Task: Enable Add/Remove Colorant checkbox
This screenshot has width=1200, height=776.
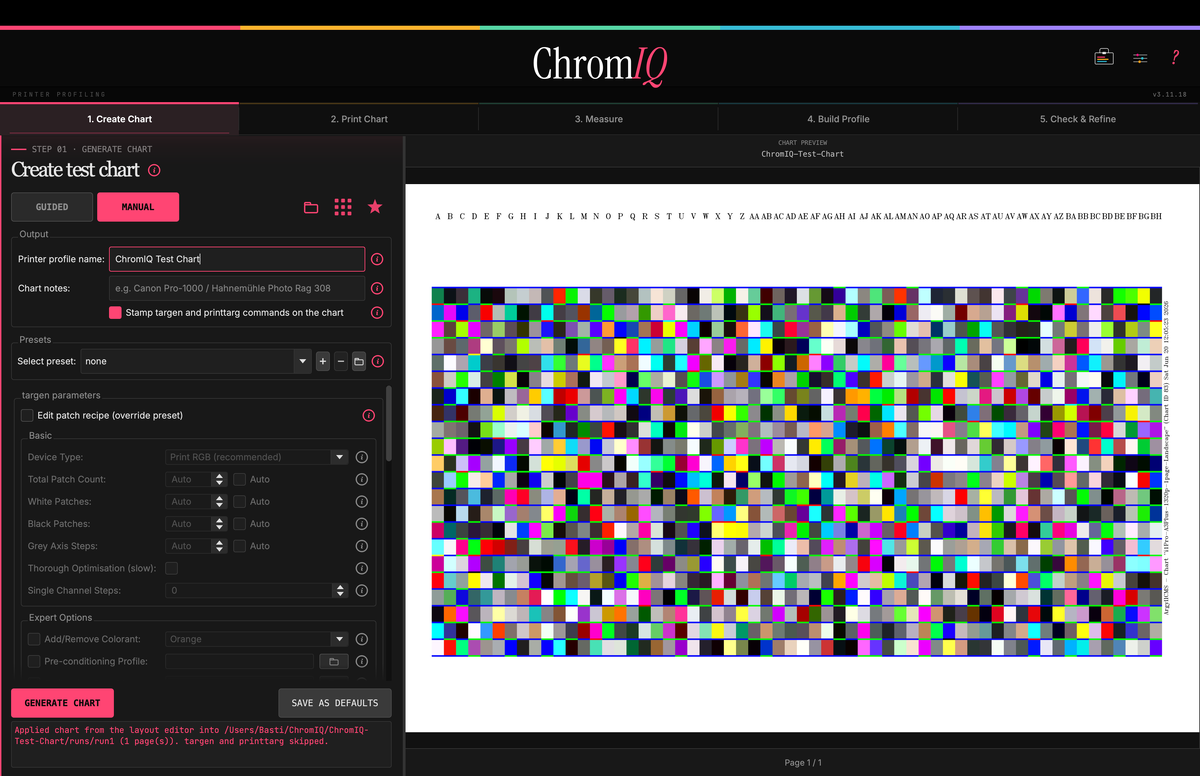Action: pos(34,639)
